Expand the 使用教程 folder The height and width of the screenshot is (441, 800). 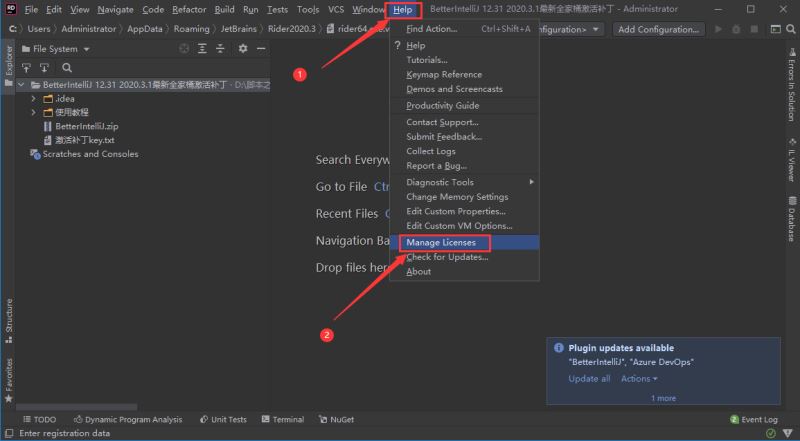click(x=34, y=112)
